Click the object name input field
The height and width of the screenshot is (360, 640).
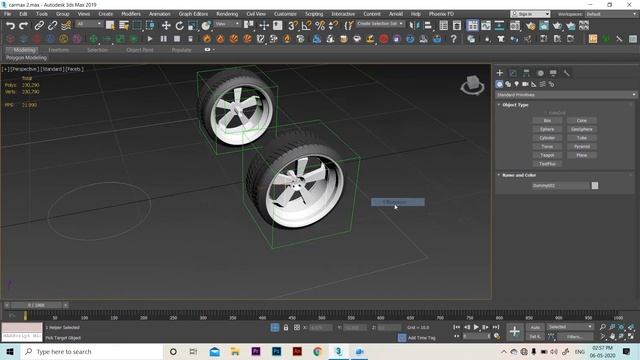click(x=561, y=186)
